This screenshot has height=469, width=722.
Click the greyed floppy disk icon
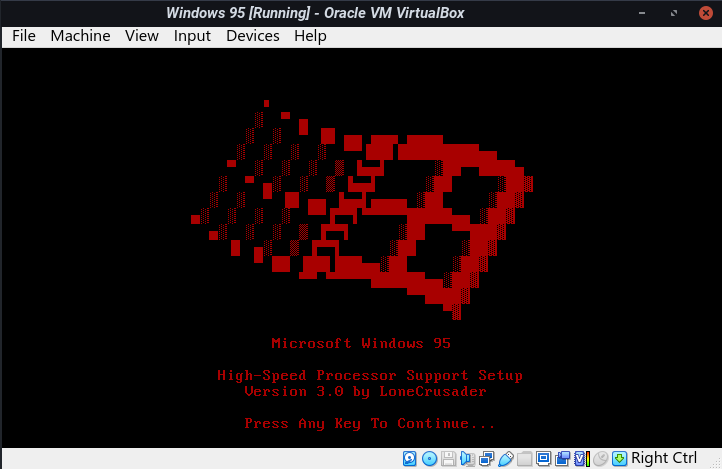click(449, 458)
